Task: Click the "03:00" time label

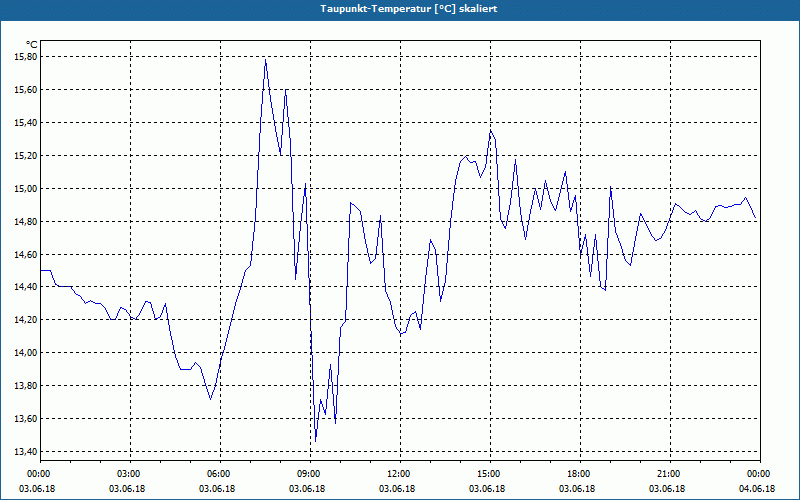Action: 130,474
